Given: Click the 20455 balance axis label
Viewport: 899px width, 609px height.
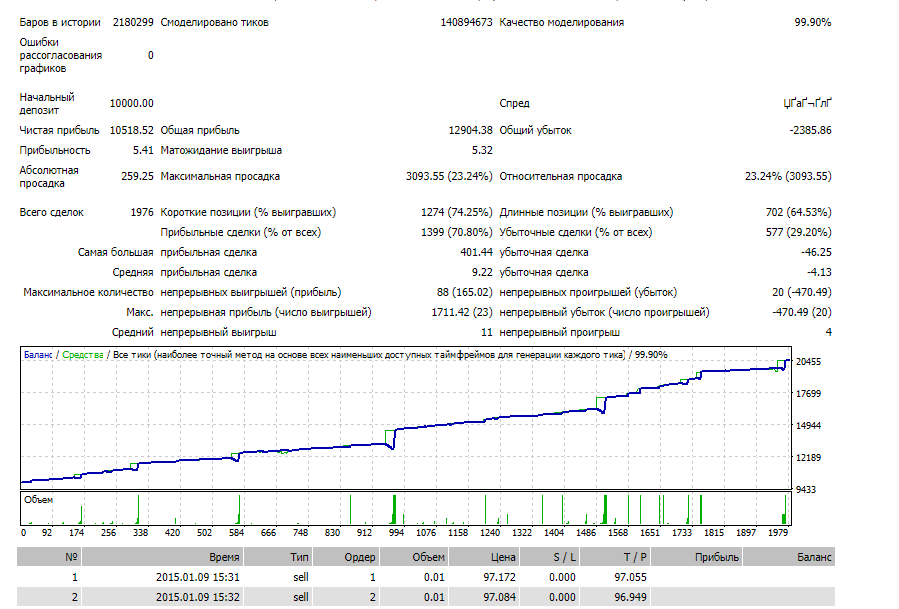Looking at the screenshot, I should coord(808,362).
